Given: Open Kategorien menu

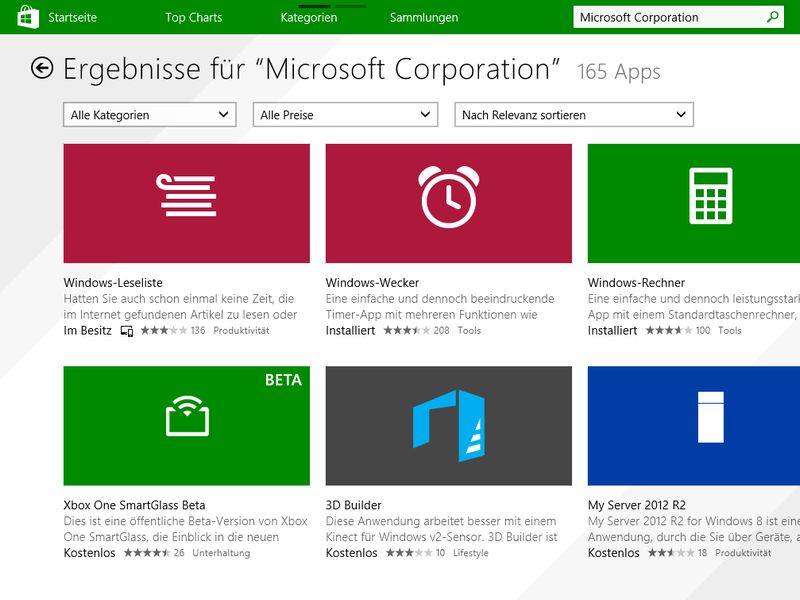Looking at the screenshot, I should 309,17.
